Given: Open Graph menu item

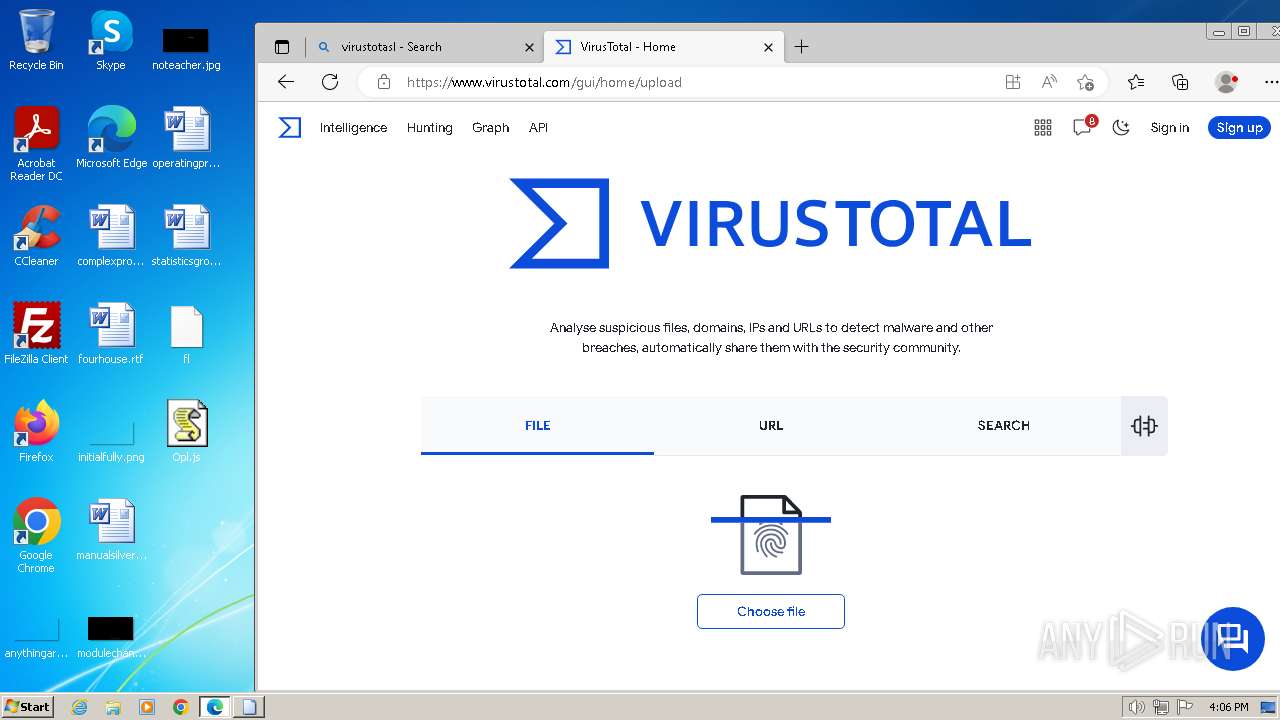Looking at the screenshot, I should pyautogui.click(x=491, y=127).
